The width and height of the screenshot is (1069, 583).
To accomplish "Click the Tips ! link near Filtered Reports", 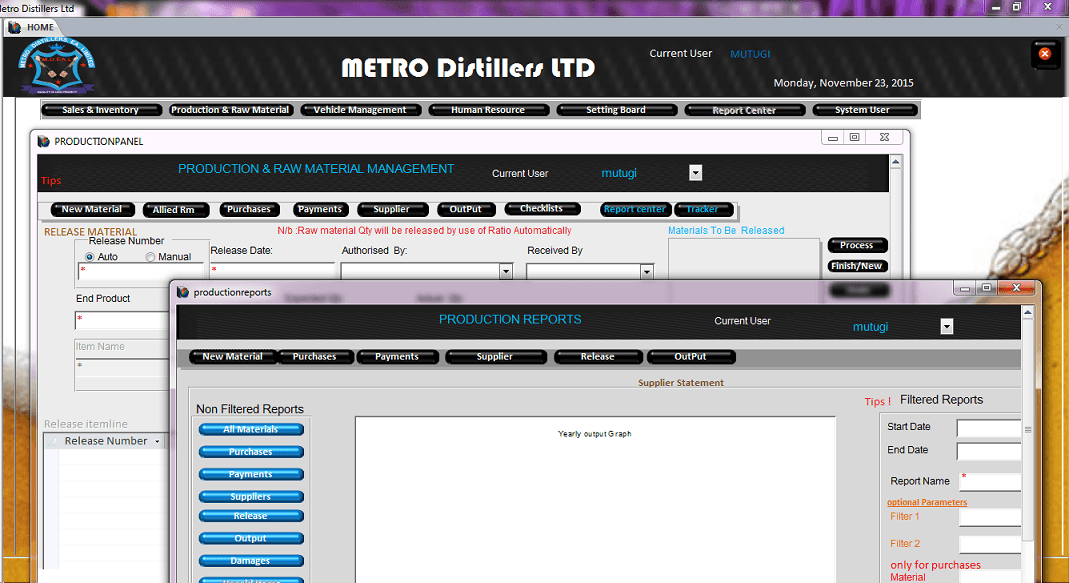I will coord(877,402).
